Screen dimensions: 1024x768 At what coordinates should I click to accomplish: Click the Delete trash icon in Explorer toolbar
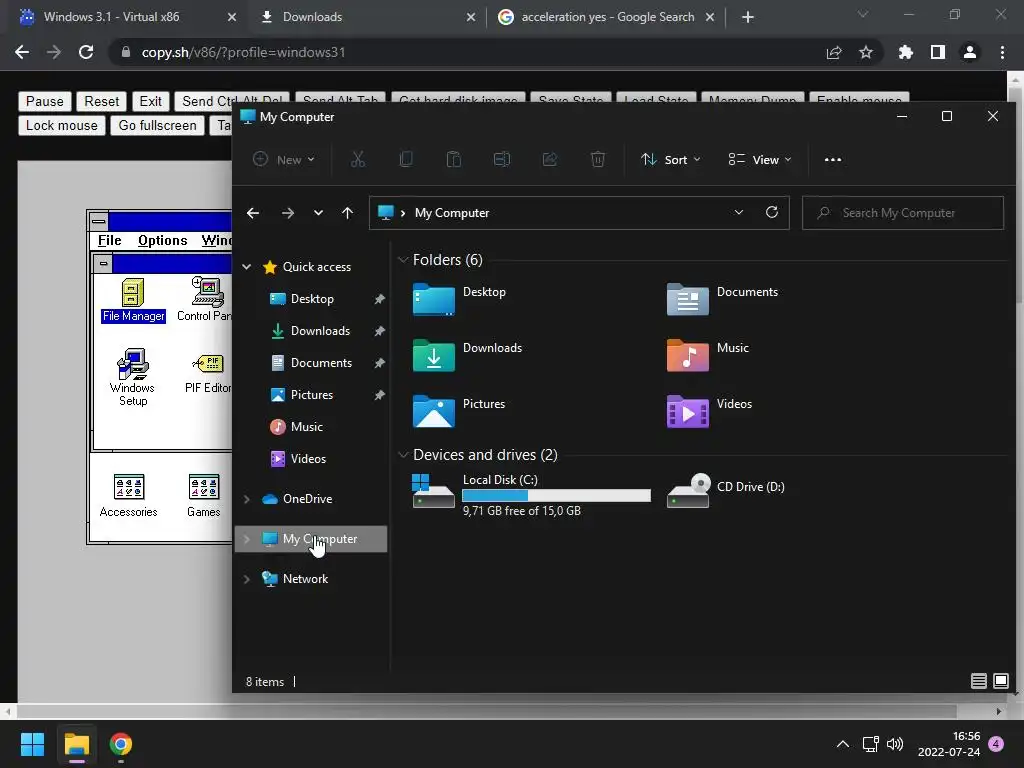pos(598,159)
